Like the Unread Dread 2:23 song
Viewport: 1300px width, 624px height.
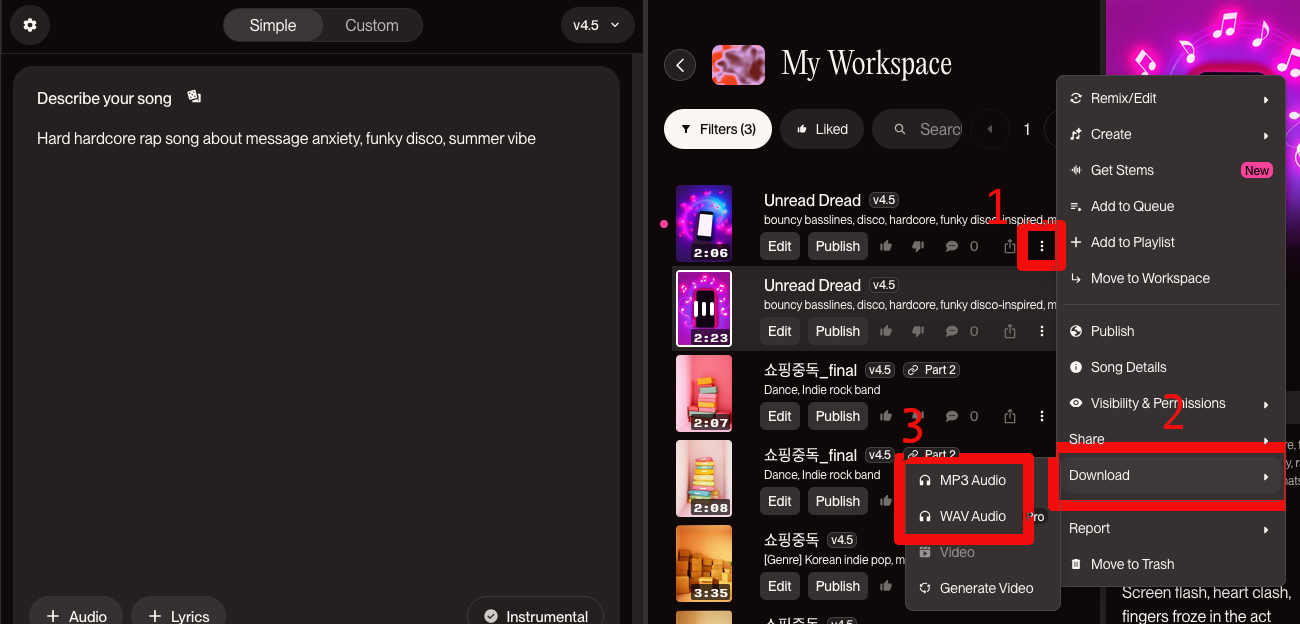(886, 331)
